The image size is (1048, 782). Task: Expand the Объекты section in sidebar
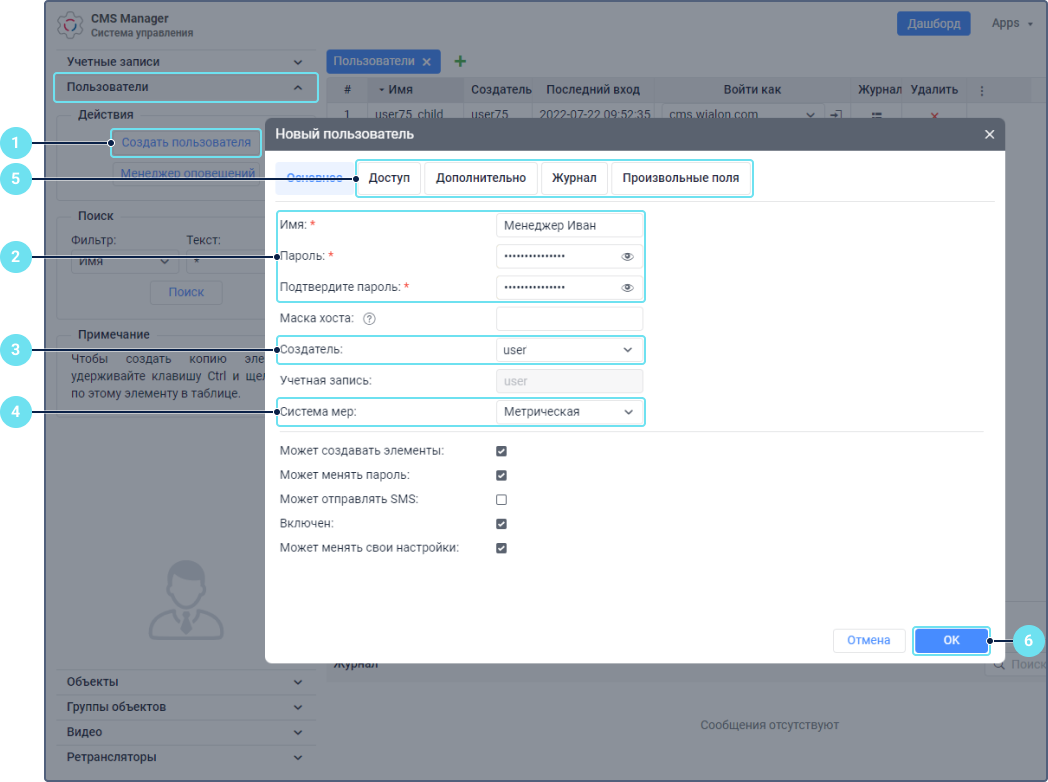tap(186, 682)
